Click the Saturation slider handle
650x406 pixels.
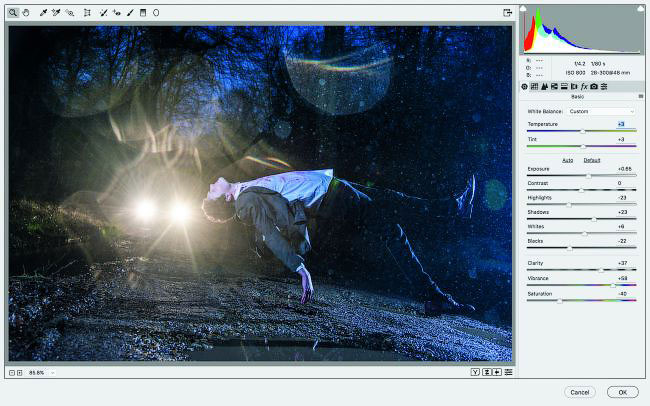(559, 301)
